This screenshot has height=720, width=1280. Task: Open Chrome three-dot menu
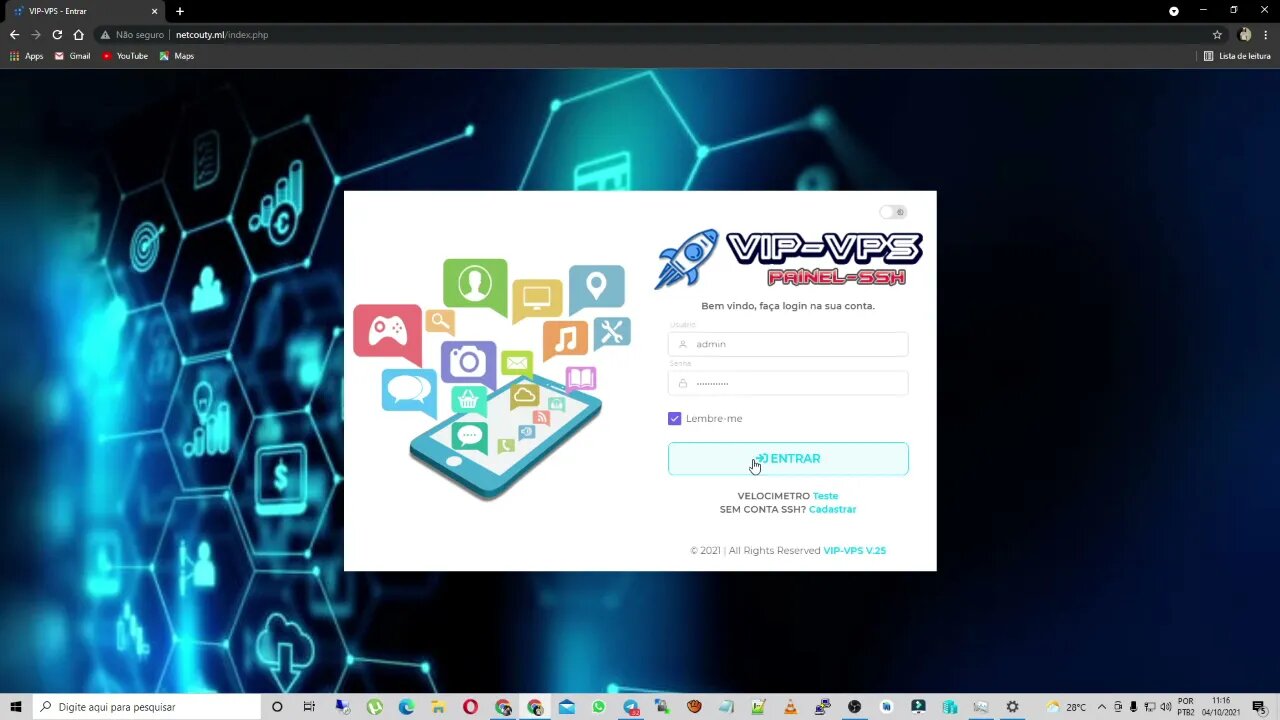[1266, 35]
